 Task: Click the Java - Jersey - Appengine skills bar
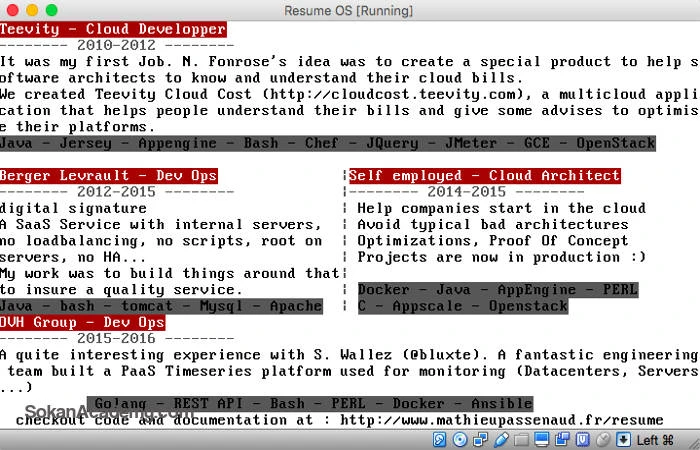(x=328, y=143)
